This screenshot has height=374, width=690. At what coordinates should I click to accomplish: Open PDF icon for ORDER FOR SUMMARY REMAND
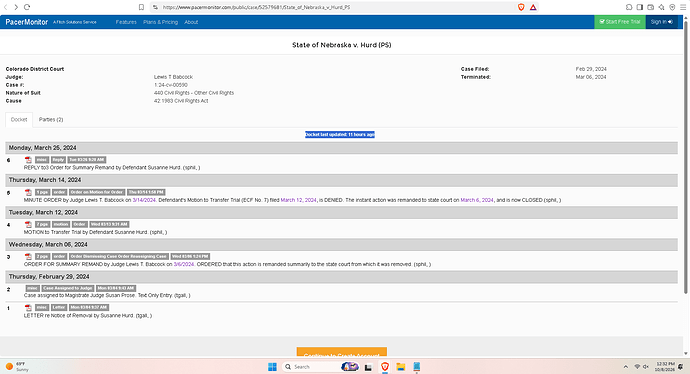pyautogui.click(x=28, y=257)
